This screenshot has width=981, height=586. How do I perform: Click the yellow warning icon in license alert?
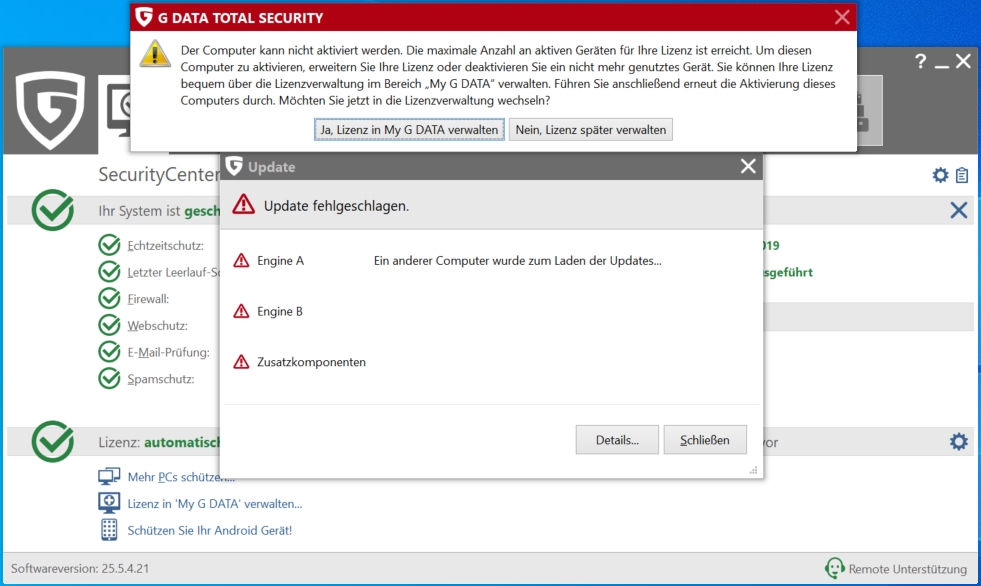pyautogui.click(x=155, y=53)
